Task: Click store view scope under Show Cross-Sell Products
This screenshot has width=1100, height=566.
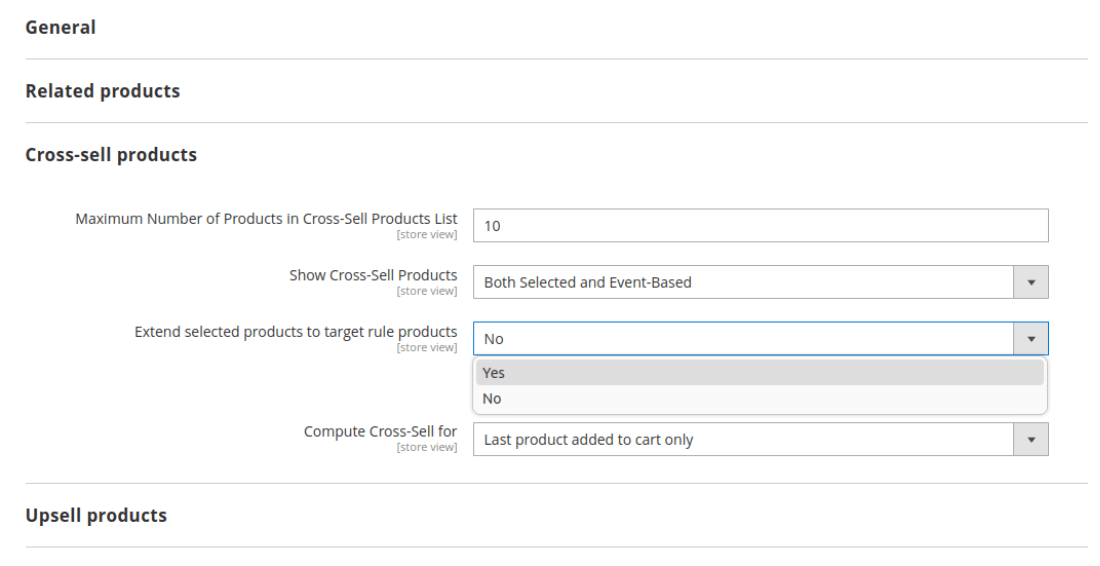Action: [x=427, y=292]
